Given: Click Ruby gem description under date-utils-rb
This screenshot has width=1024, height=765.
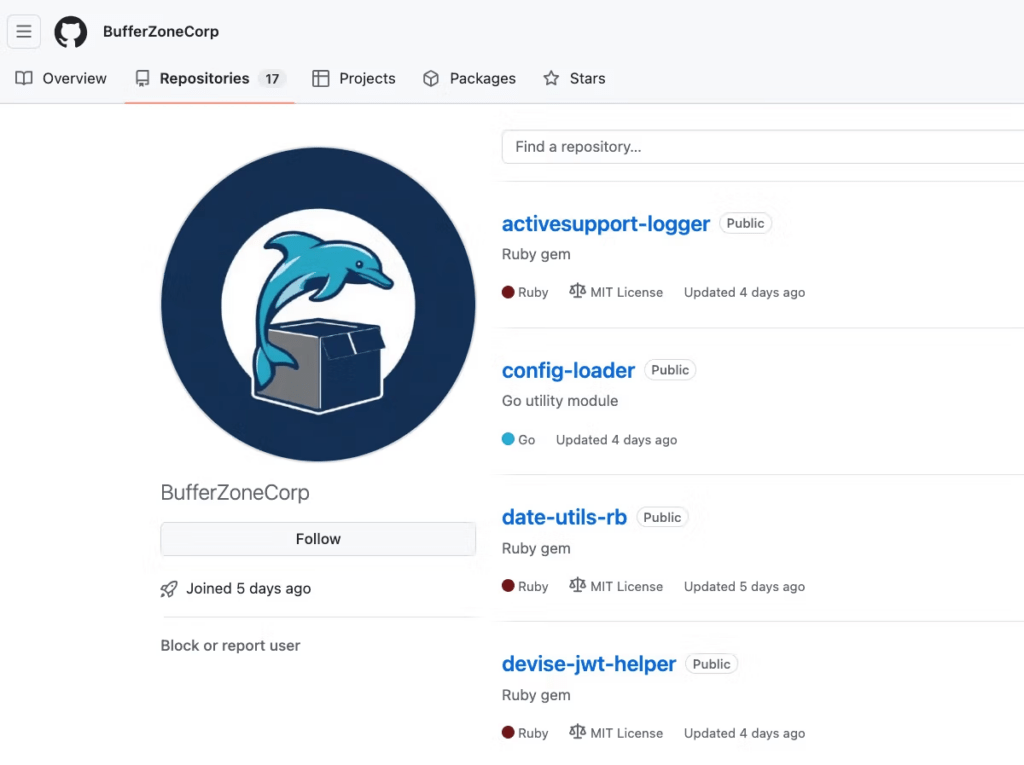Looking at the screenshot, I should coord(536,549).
